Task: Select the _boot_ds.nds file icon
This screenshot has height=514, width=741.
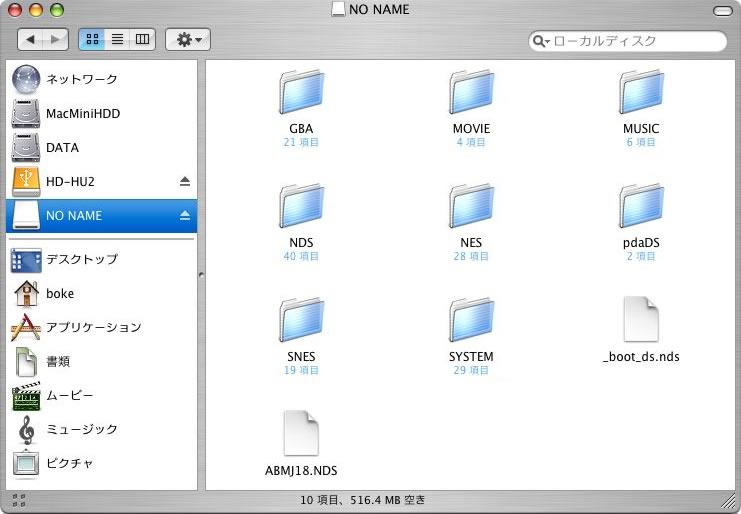Action: [x=641, y=319]
